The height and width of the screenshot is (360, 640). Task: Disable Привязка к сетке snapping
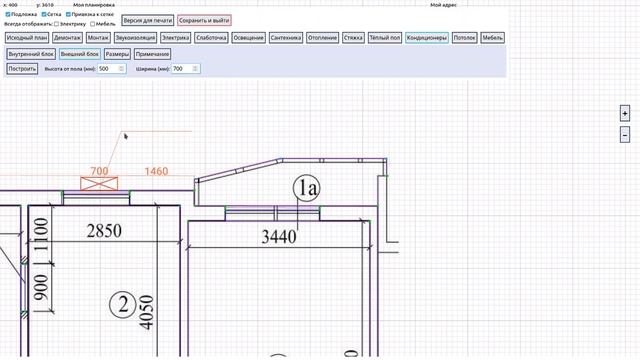pyautogui.click(x=68, y=14)
